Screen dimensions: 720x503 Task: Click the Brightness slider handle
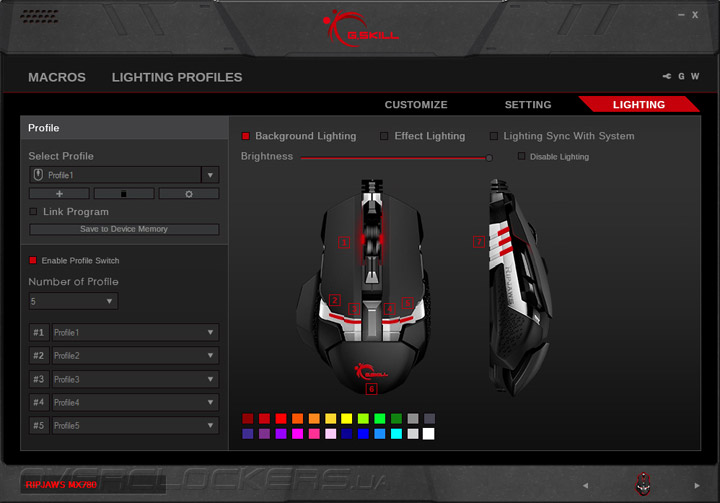[x=489, y=158]
